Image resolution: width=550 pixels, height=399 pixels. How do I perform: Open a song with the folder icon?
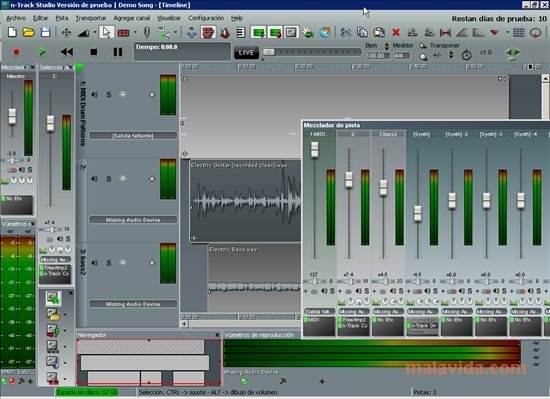pos(29,33)
